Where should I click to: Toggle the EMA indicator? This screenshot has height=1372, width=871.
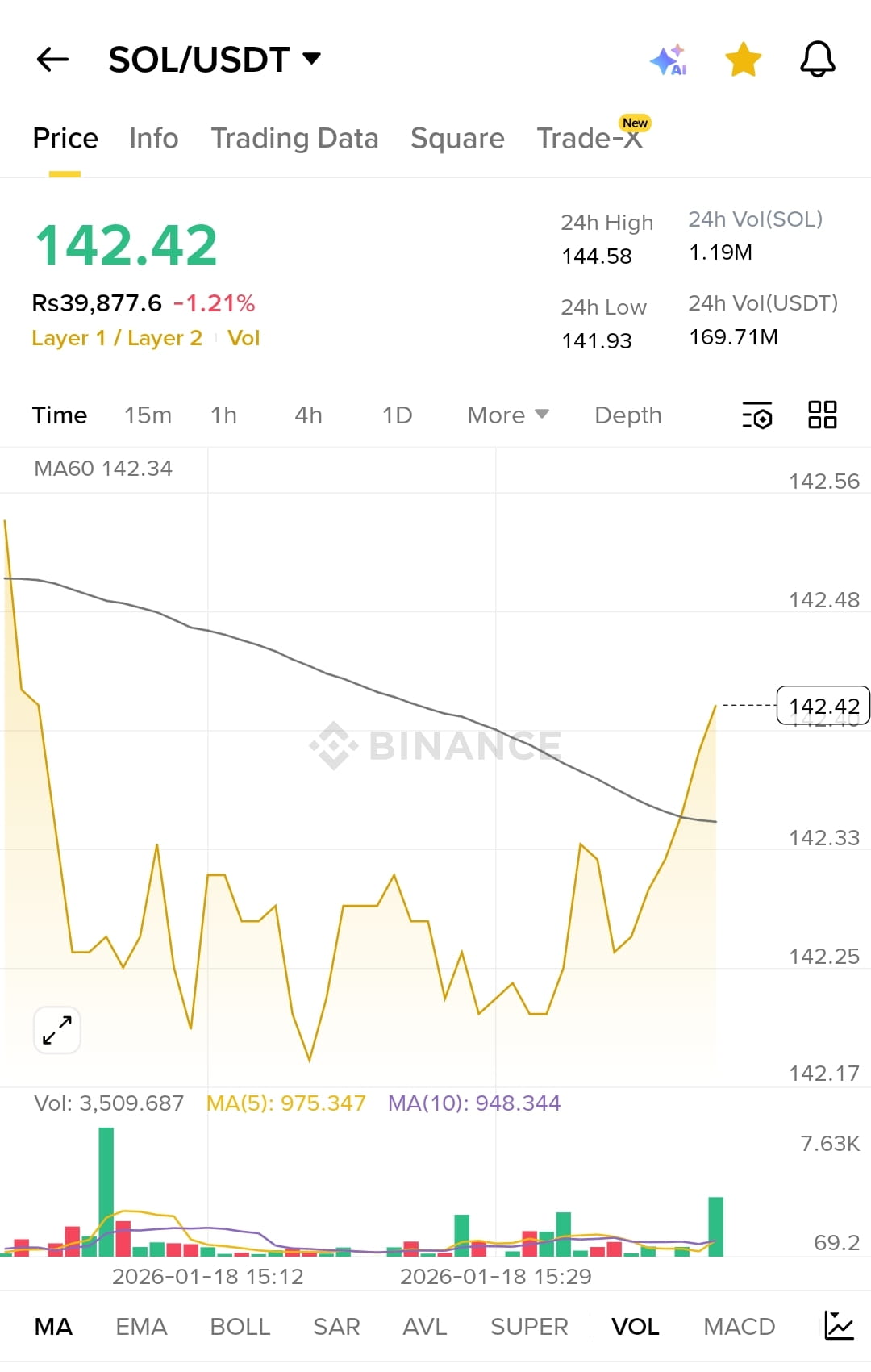141,1327
